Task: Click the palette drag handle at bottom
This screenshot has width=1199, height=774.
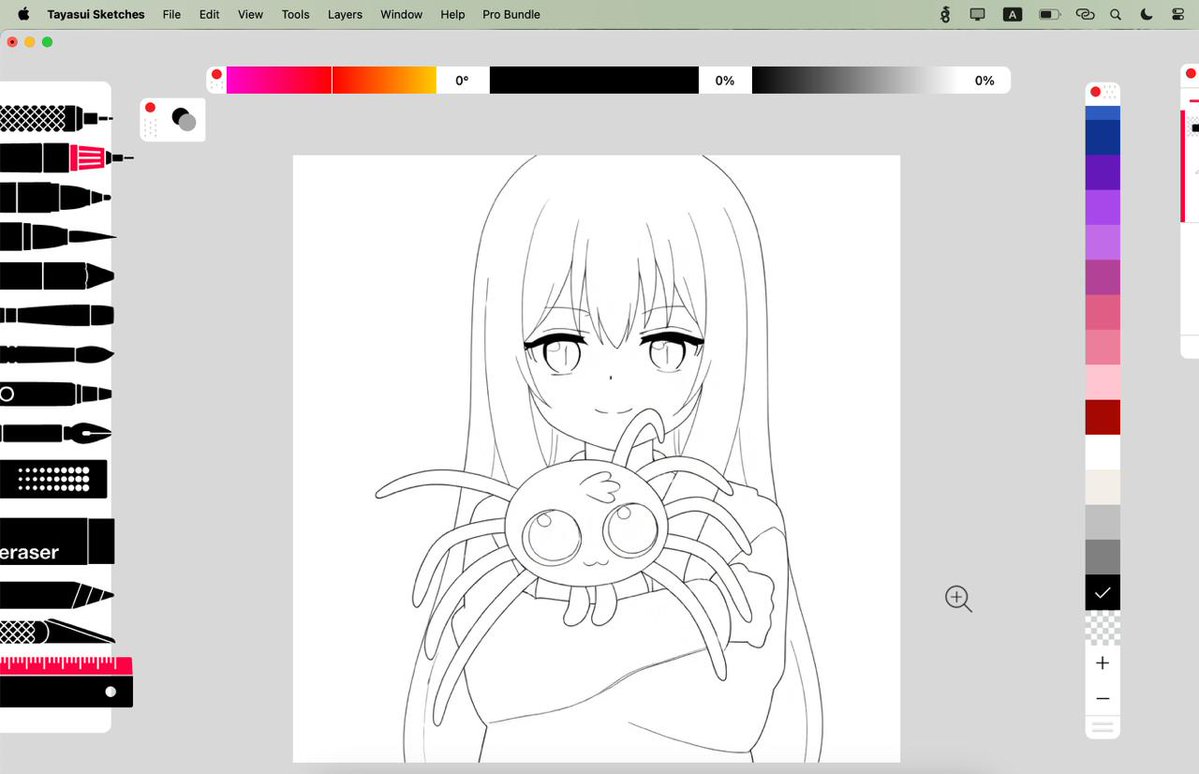Action: click(x=1102, y=727)
